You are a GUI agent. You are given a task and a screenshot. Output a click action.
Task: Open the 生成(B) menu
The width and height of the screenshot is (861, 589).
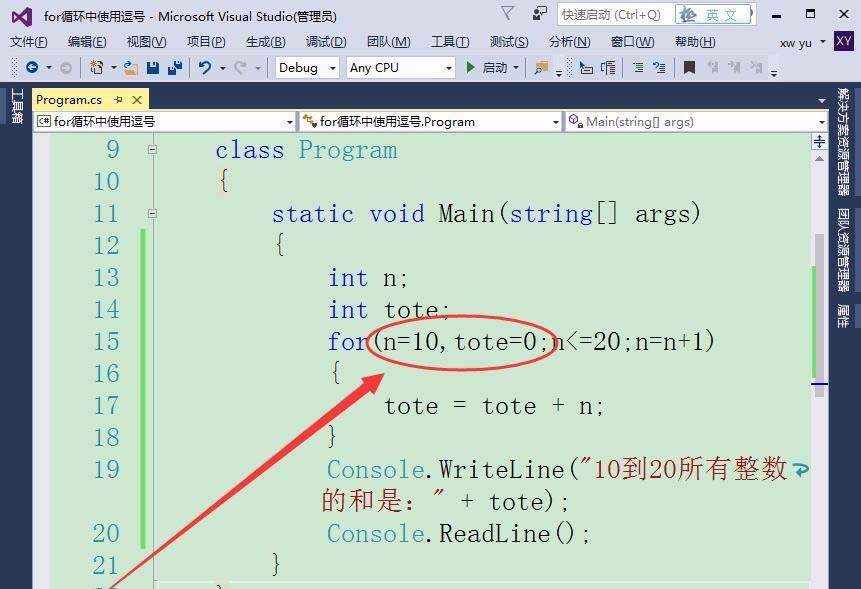pyautogui.click(x=265, y=42)
